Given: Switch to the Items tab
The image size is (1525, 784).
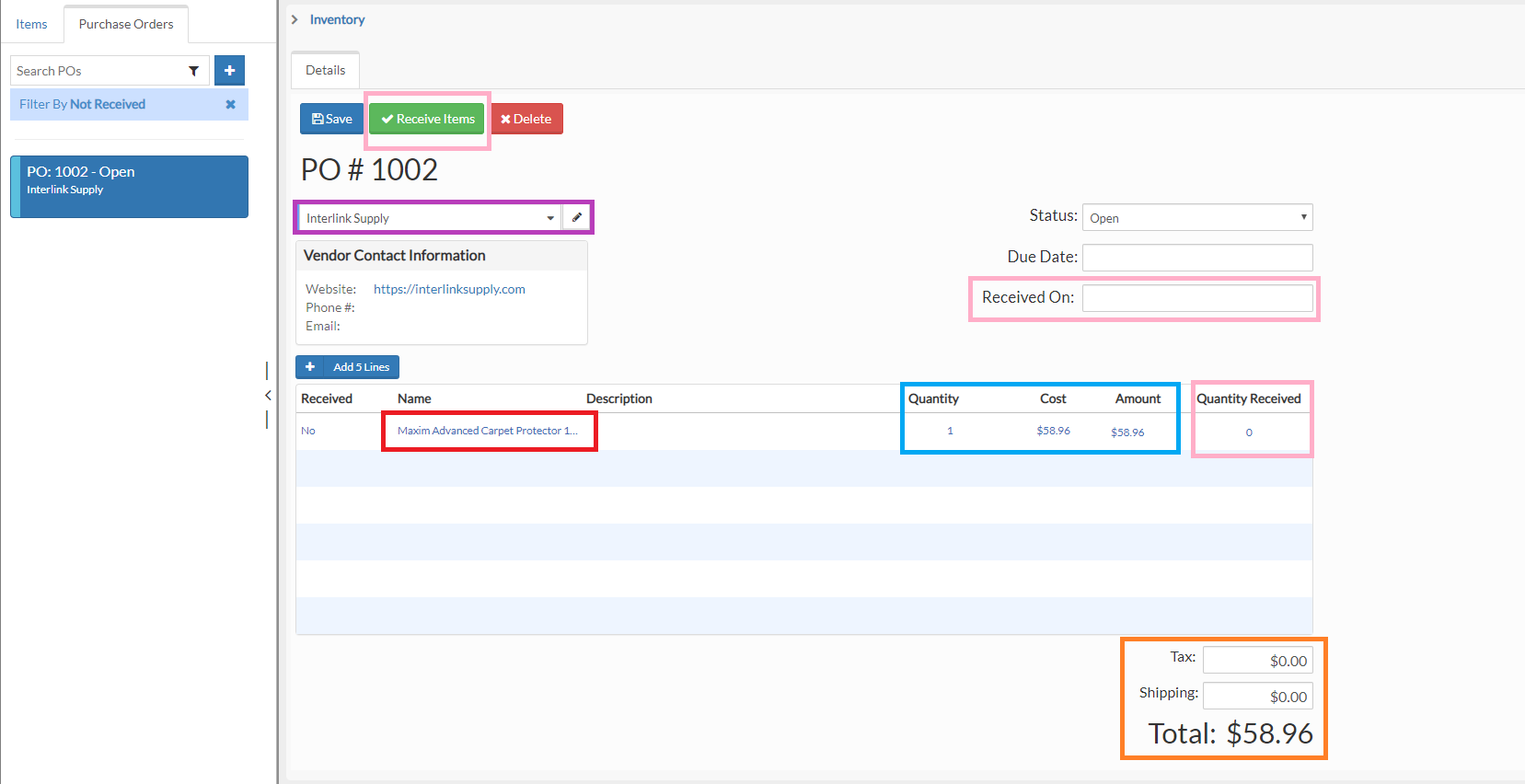Looking at the screenshot, I should [x=31, y=25].
